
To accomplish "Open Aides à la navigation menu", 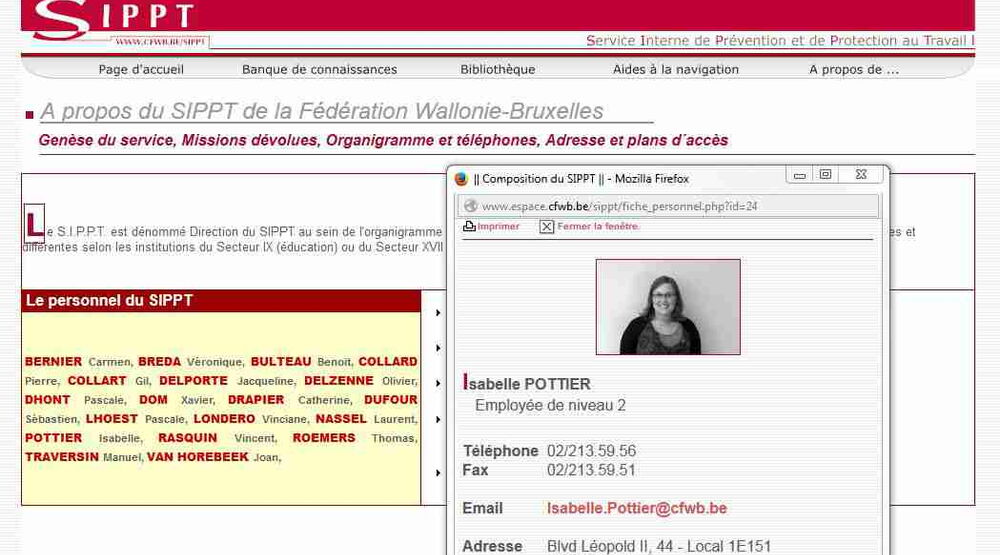I will click(x=675, y=69).
